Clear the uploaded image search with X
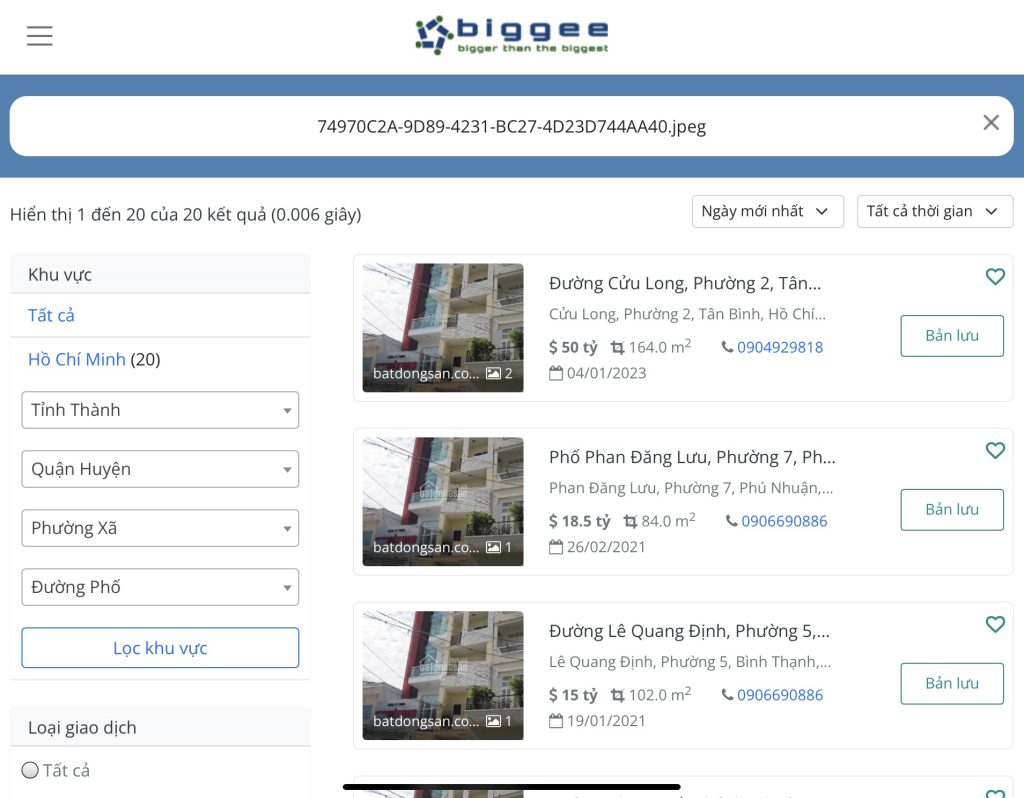This screenshot has width=1024, height=798. pyautogui.click(x=990, y=123)
